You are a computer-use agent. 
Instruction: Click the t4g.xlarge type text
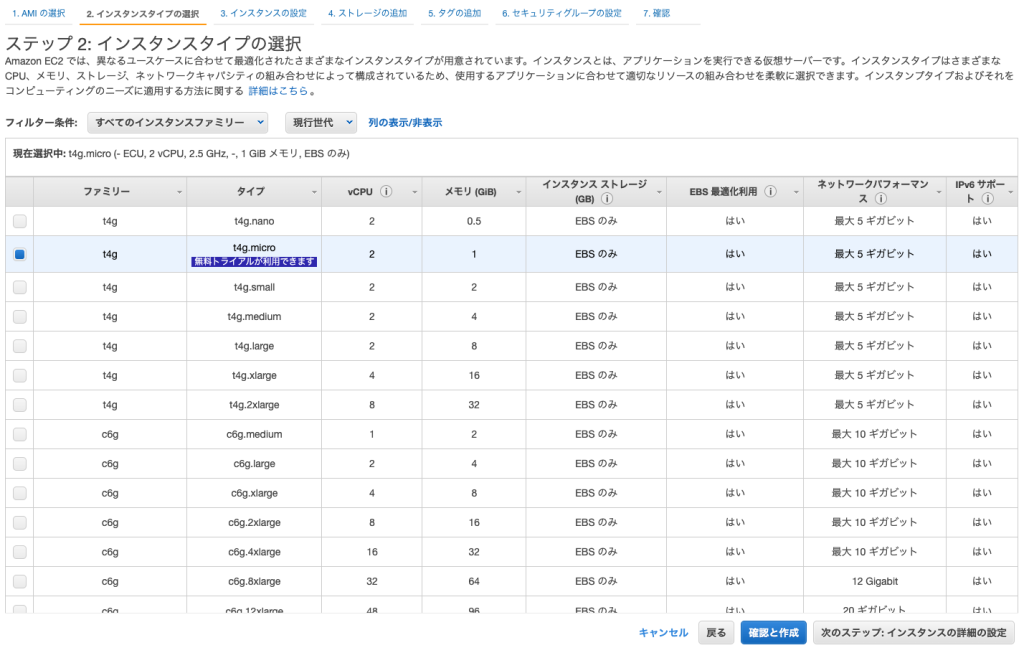[x=254, y=375]
